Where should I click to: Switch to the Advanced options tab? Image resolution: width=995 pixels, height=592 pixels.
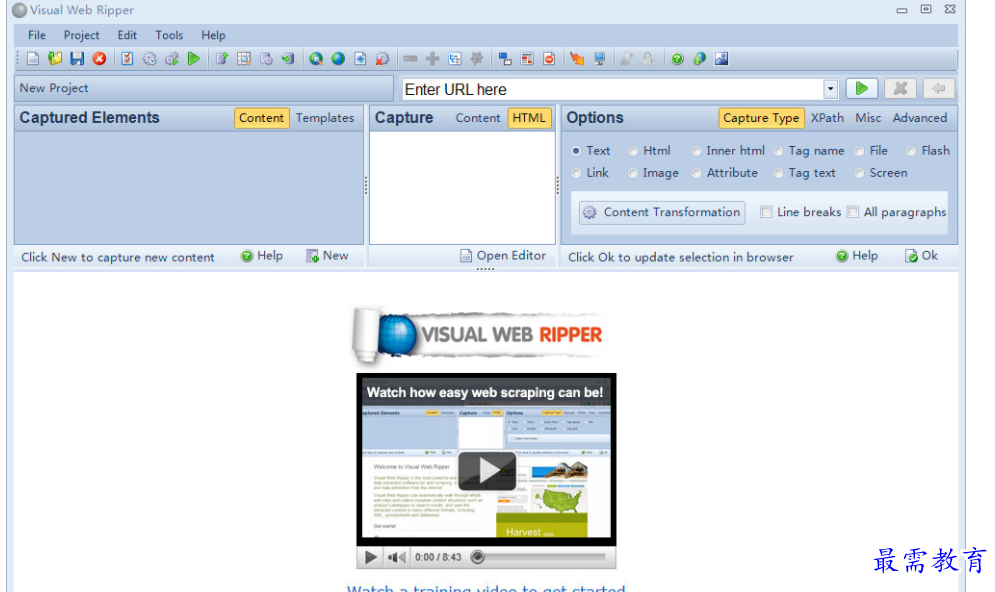[919, 118]
